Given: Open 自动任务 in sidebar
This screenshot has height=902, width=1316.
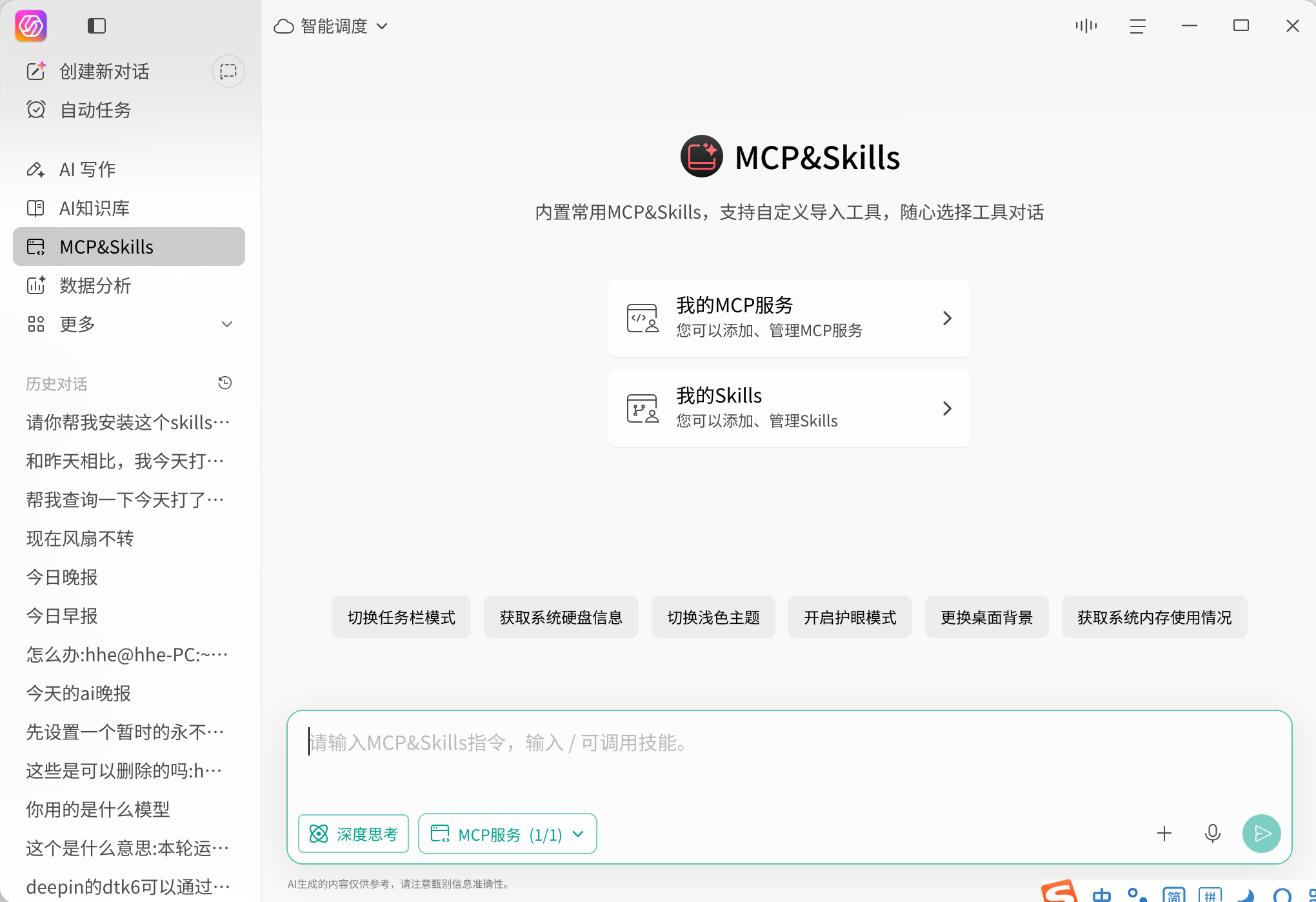Looking at the screenshot, I should (x=129, y=110).
